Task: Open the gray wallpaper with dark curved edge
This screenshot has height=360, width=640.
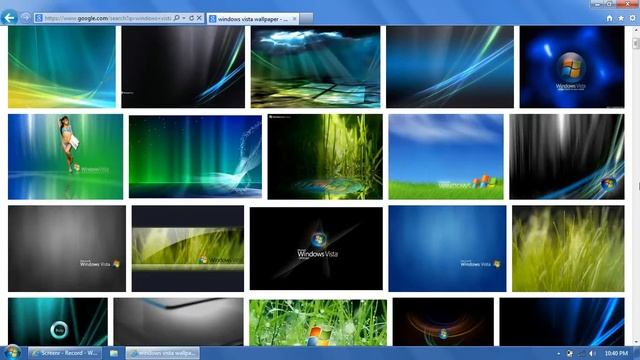Action: point(178,322)
